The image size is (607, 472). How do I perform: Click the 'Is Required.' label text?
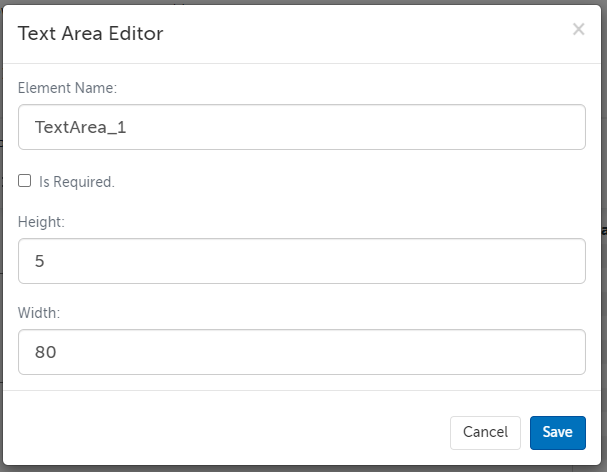tap(77, 182)
